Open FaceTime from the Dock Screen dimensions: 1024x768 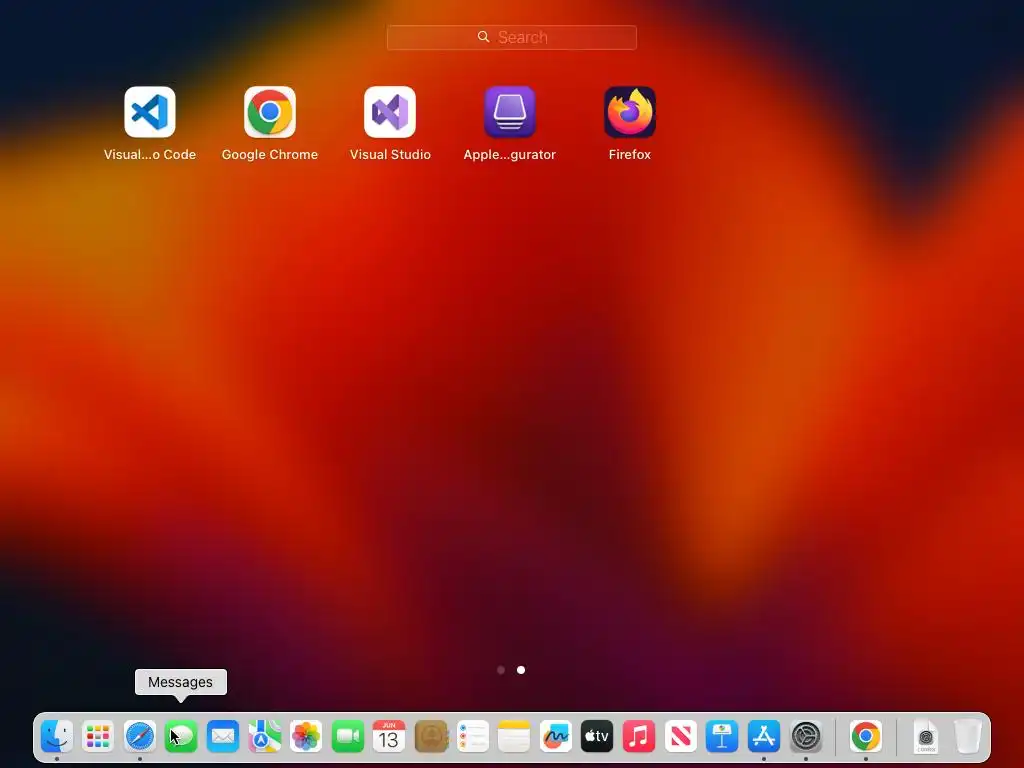(347, 737)
